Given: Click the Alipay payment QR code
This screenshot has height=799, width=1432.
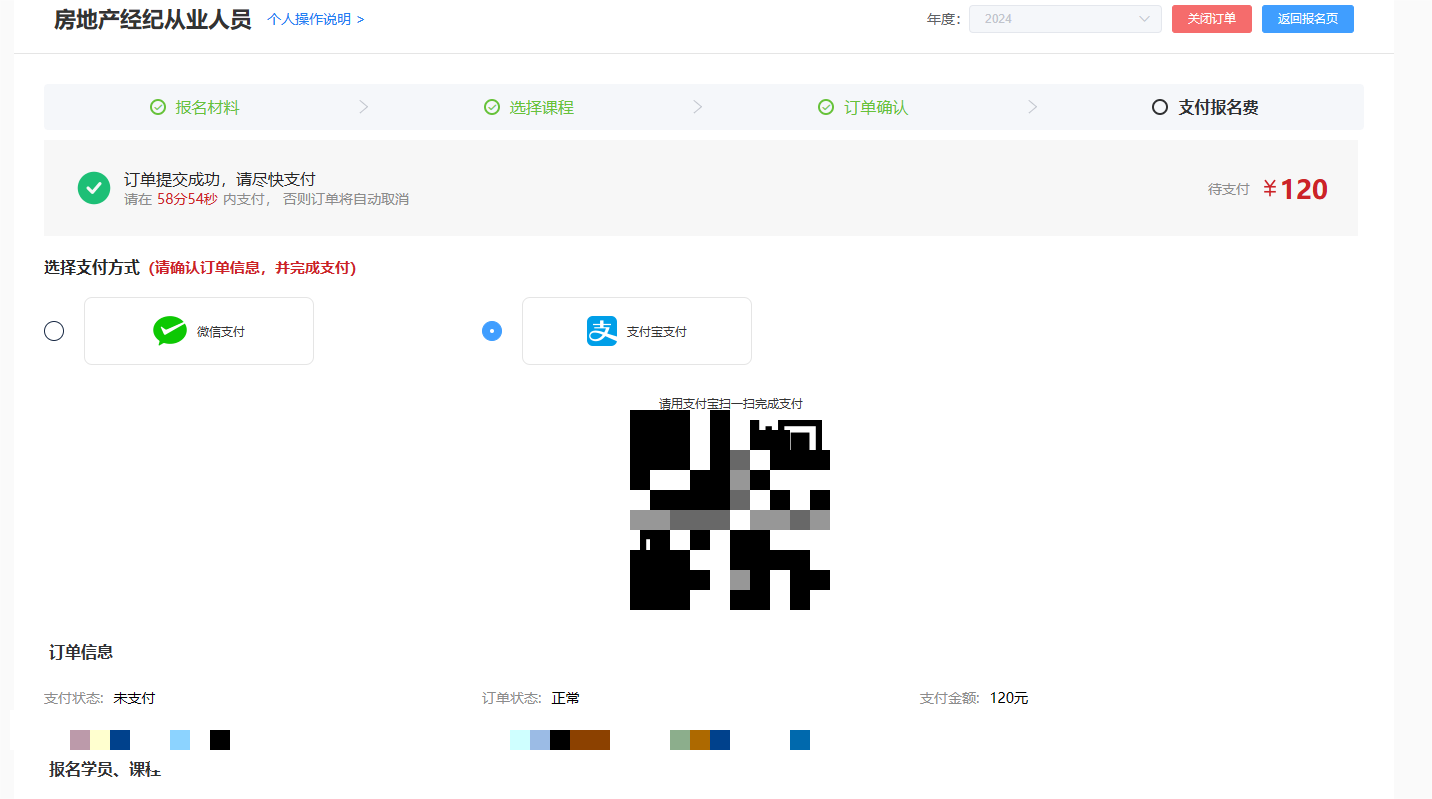Looking at the screenshot, I should coord(730,510).
